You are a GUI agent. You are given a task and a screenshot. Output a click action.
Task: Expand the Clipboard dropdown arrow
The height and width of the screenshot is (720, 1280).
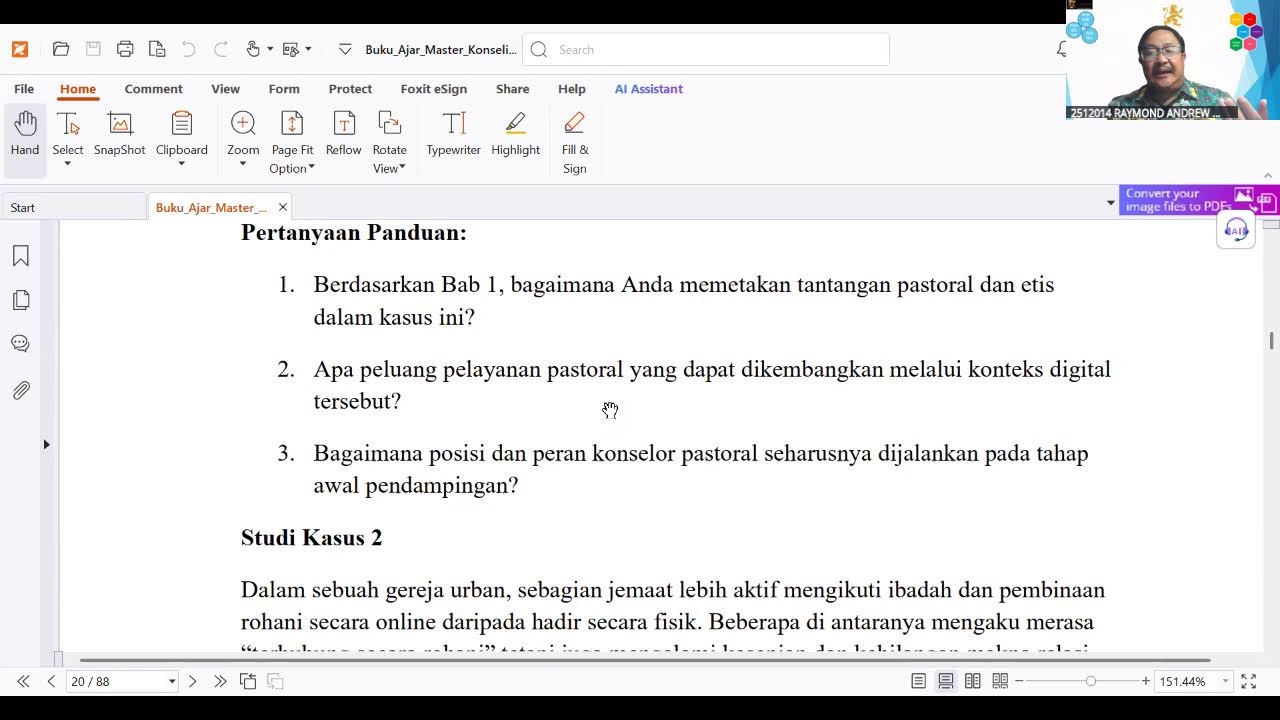pyautogui.click(x=181, y=165)
